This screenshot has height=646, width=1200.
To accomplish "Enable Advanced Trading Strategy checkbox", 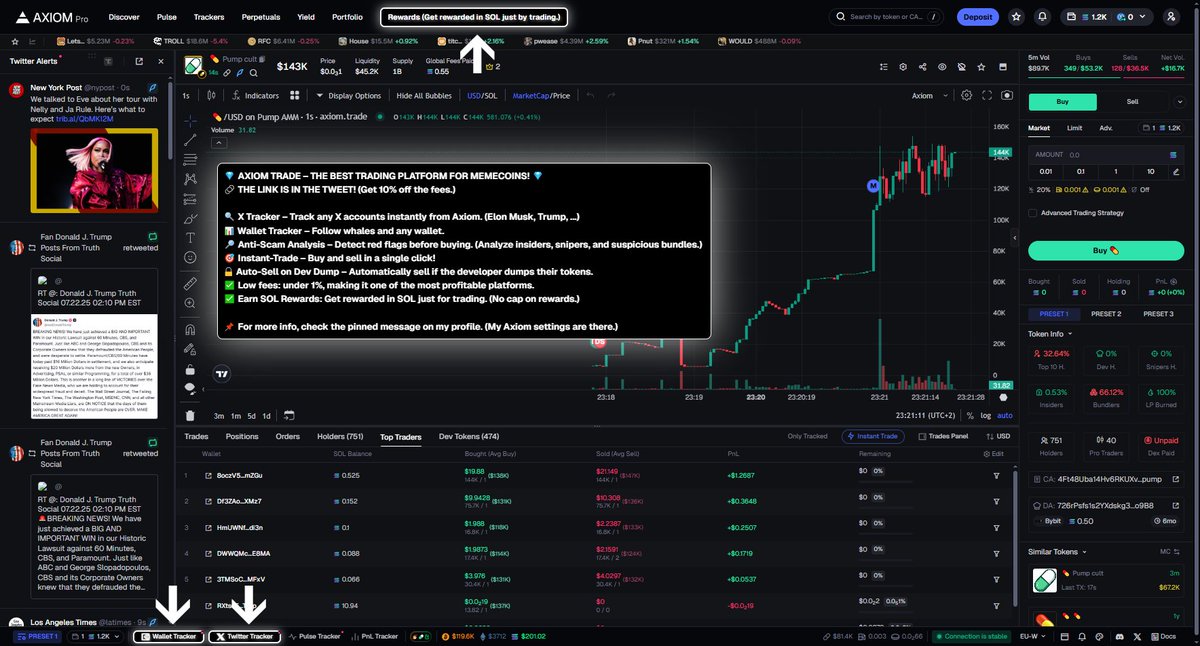I will pos(1033,212).
